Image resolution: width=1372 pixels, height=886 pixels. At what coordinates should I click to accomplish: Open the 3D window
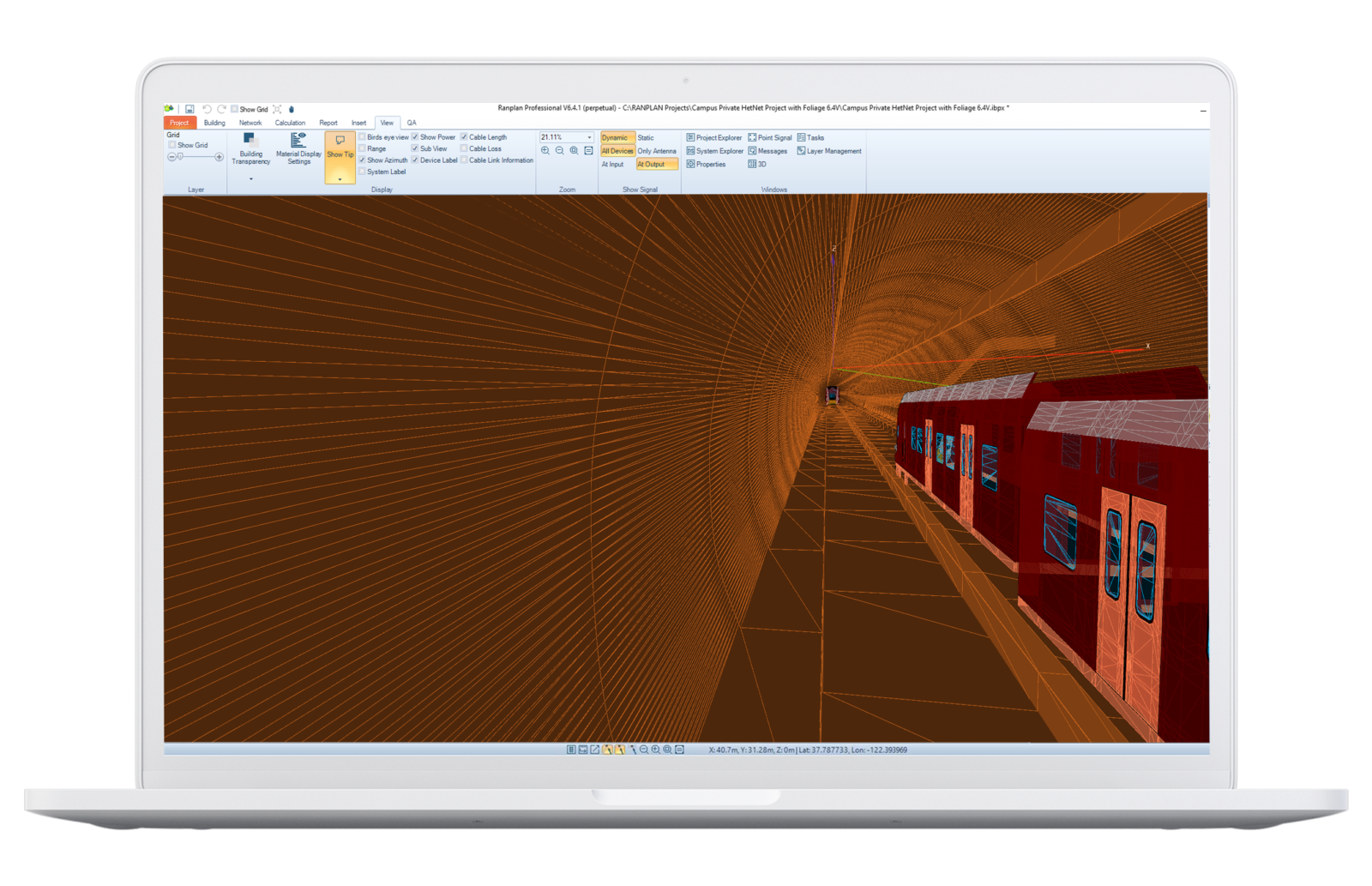757,164
